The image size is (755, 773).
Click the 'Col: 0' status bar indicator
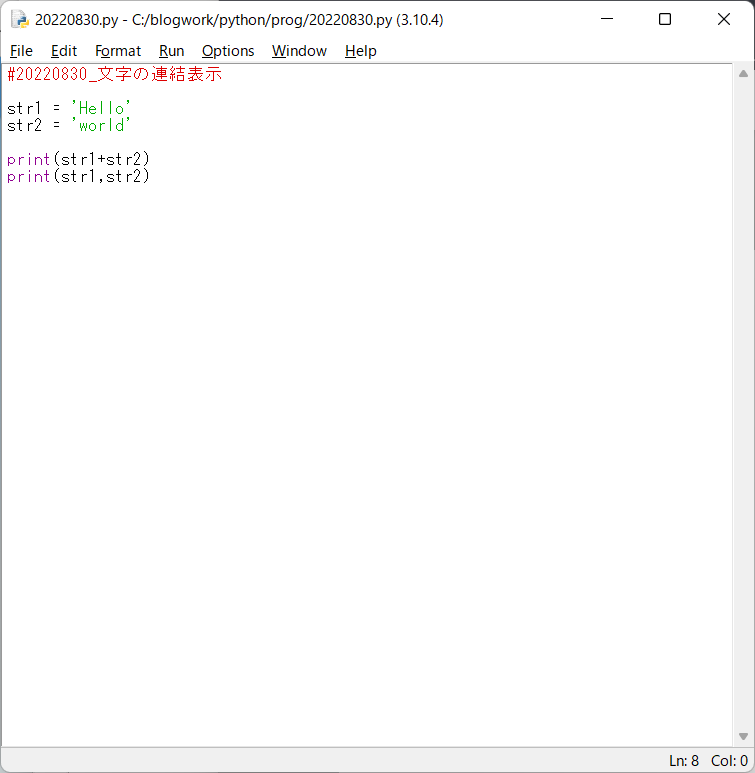coord(729,761)
